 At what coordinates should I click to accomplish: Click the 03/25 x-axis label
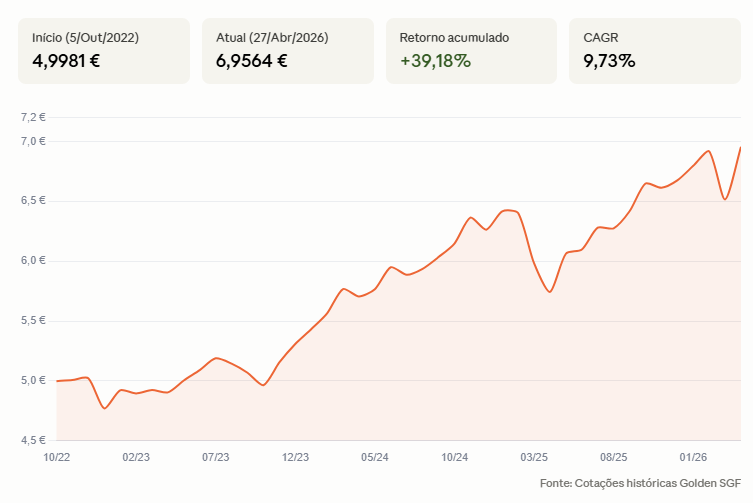tap(534, 457)
